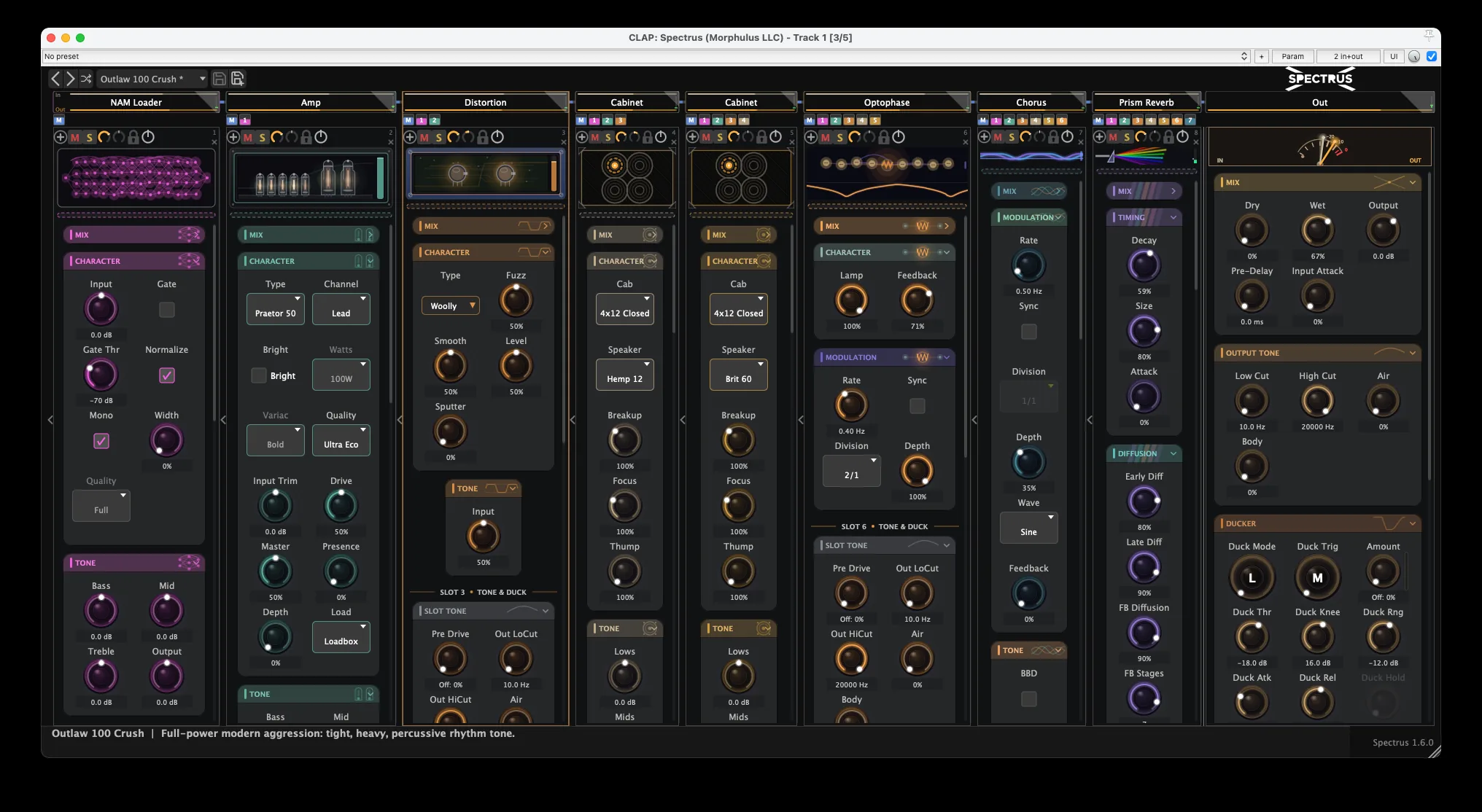
Task: Set Duck Mode using the L knob button
Action: 1252,578
